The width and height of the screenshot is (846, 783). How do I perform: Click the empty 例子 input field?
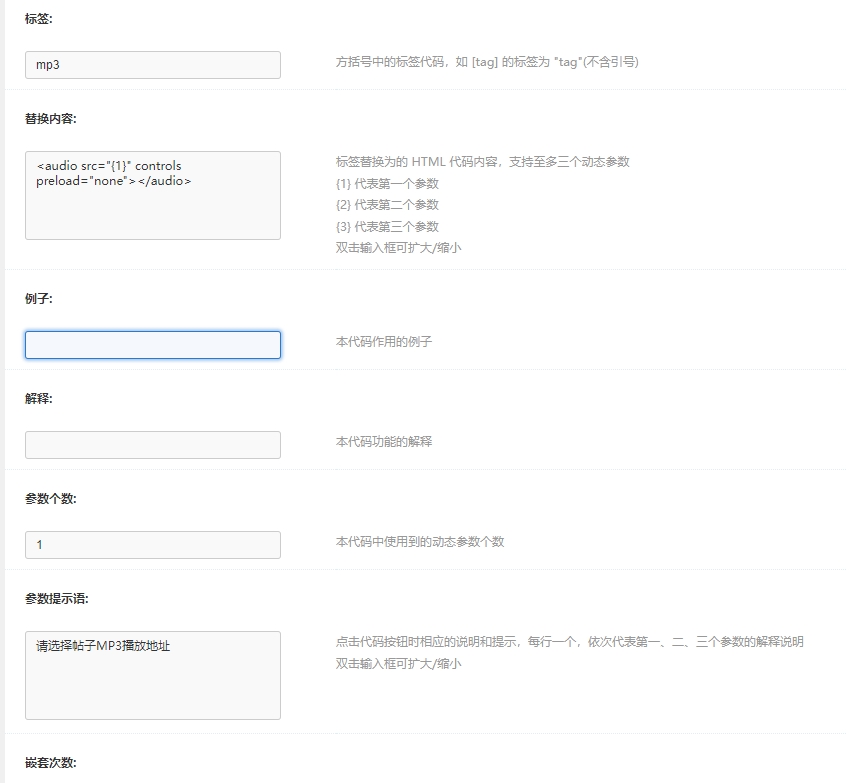coord(152,345)
